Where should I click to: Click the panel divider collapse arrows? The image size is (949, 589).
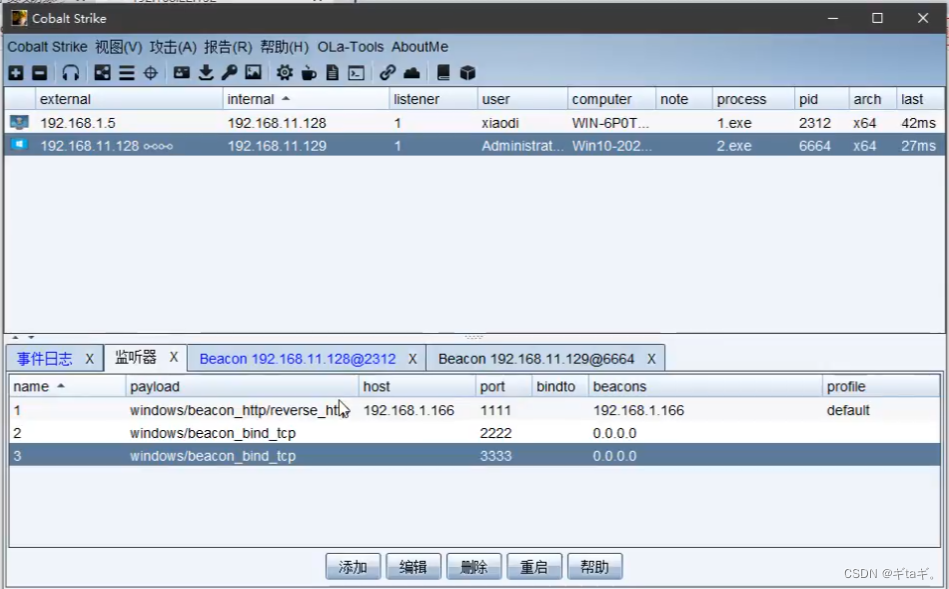pos(23,337)
